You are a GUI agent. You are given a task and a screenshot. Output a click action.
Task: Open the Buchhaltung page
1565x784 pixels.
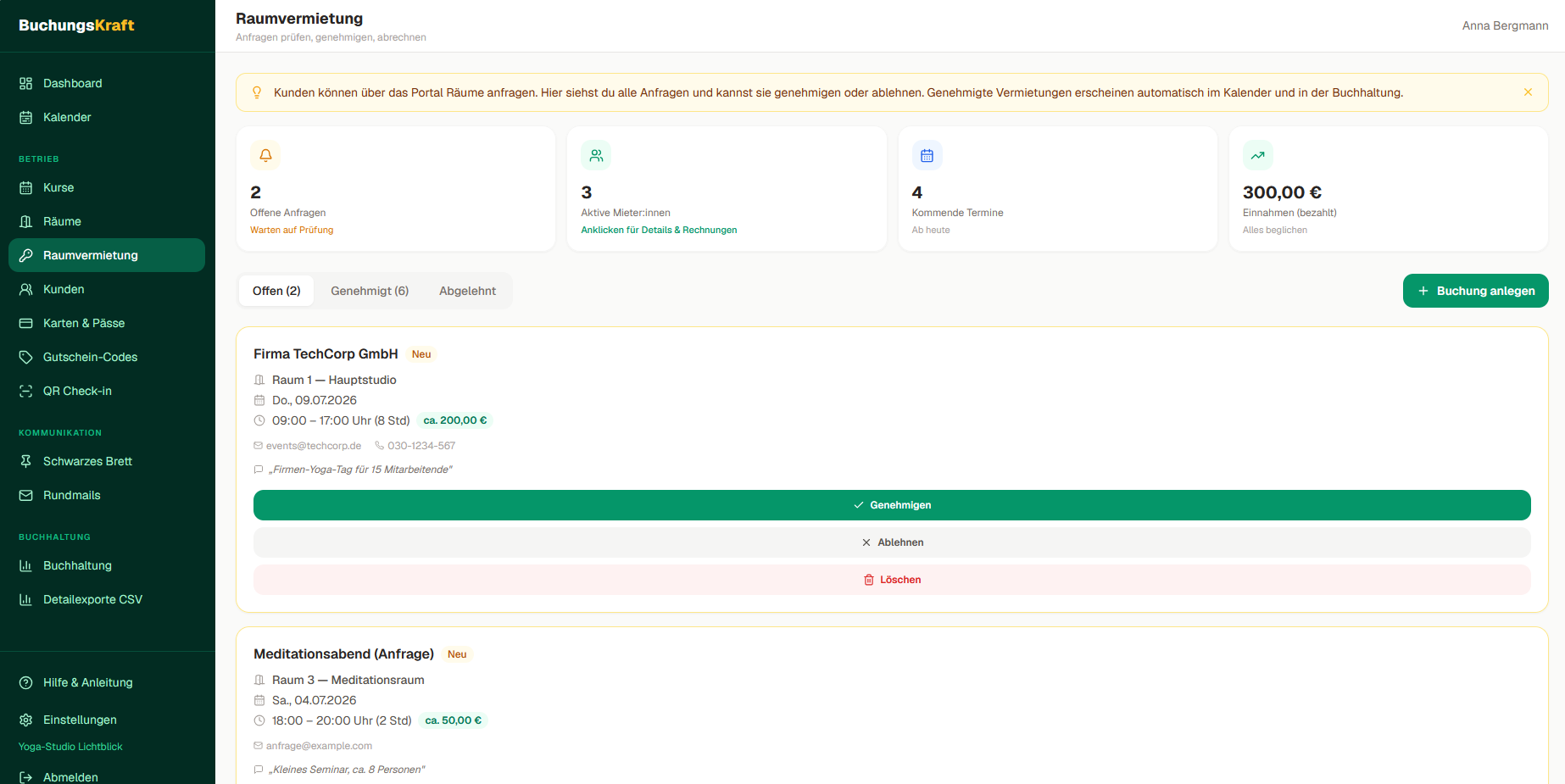(107, 565)
